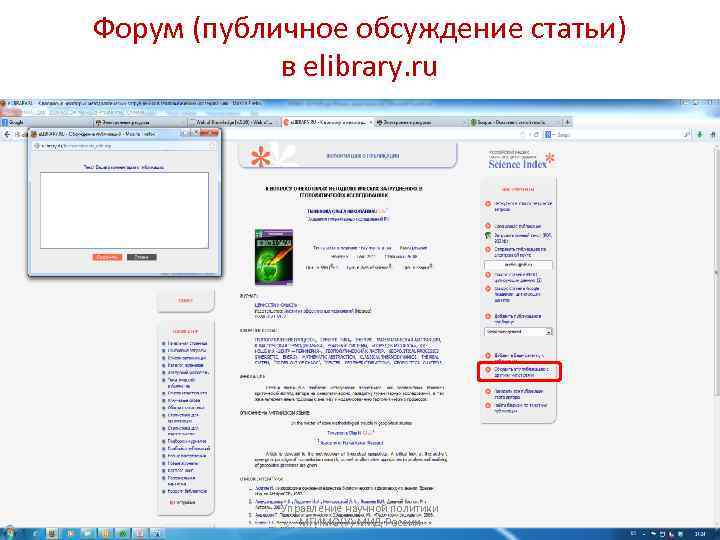This screenshot has width=720, height=540.
Task: Open 'Подборки журналов' in left navigation
Action: pyautogui.click(x=186, y=441)
